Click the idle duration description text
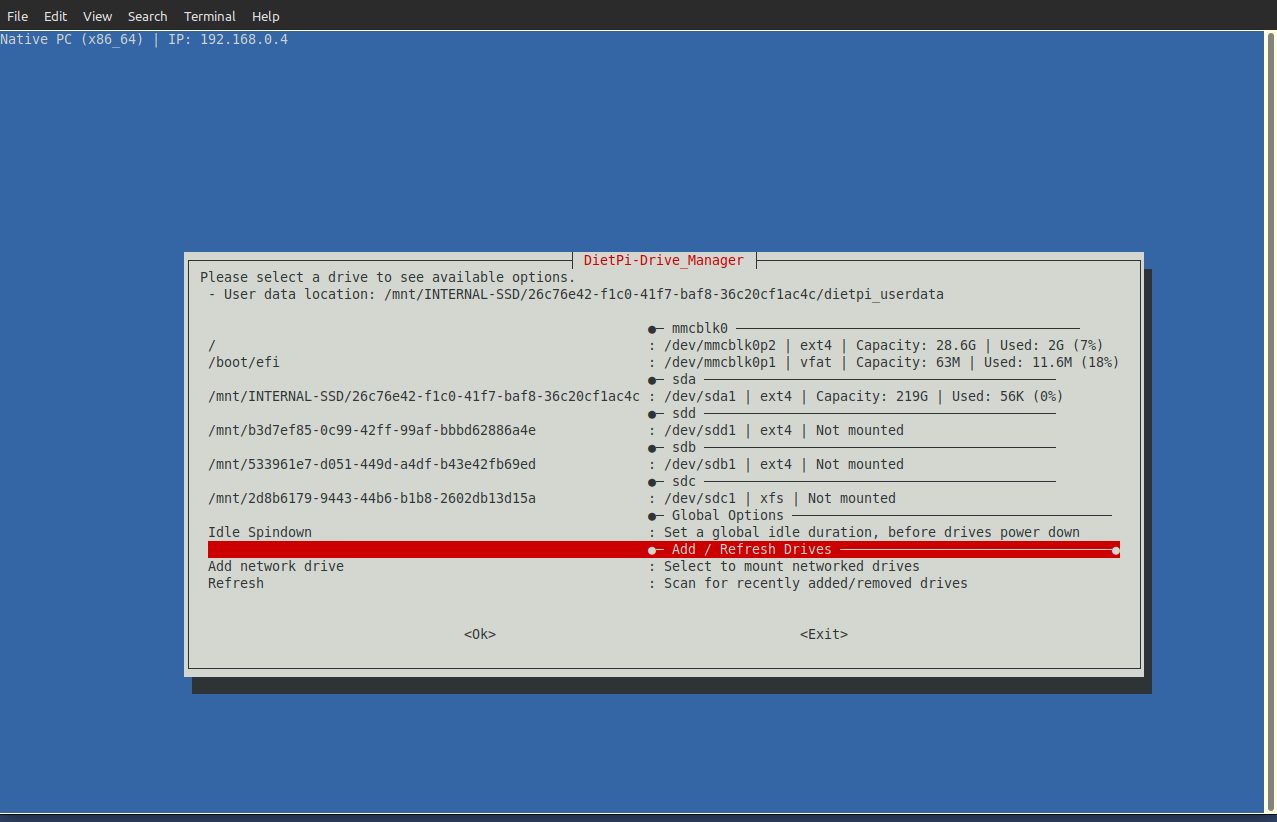This screenshot has height=822, width=1277. (872, 532)
